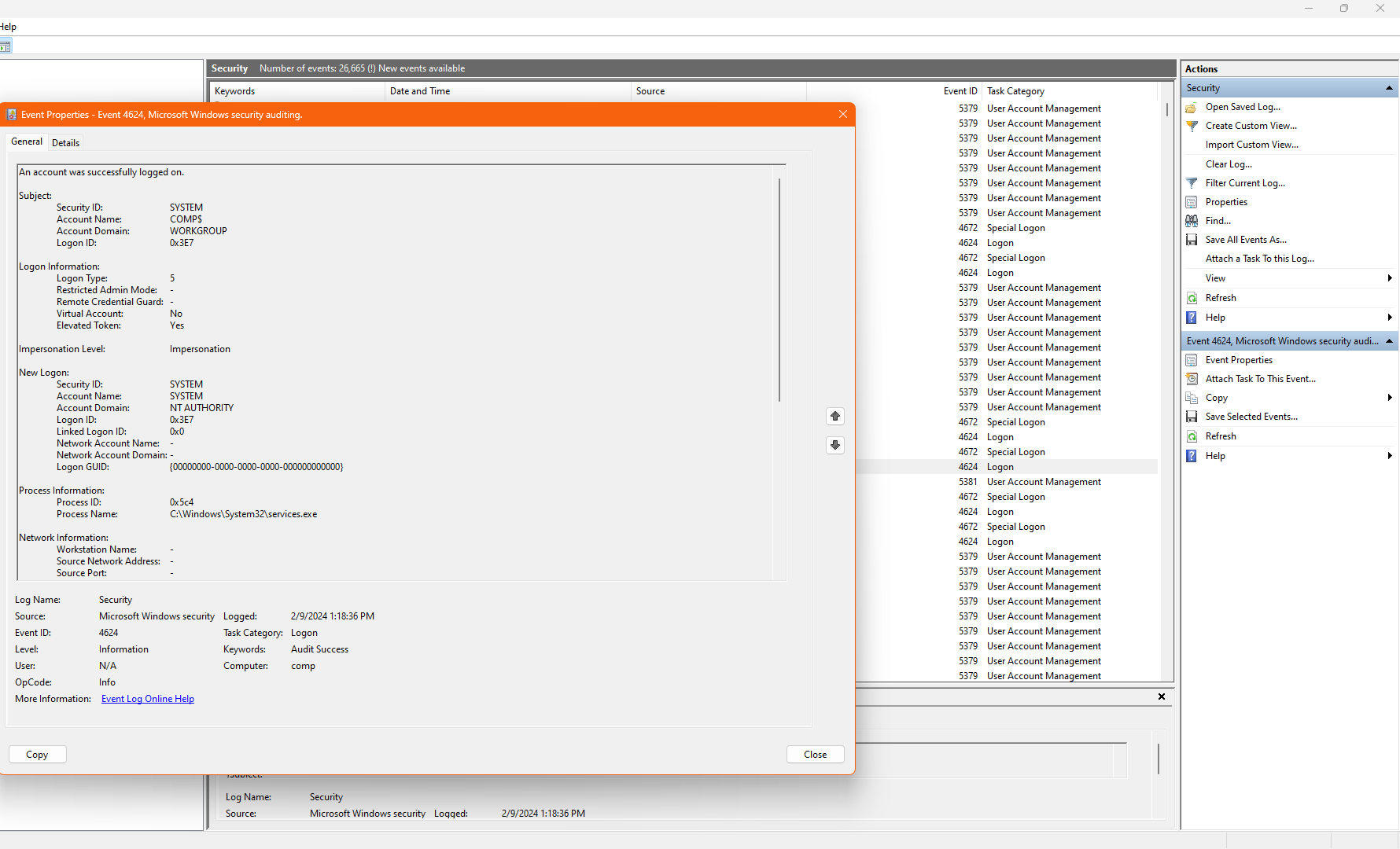Click the Filter Current Log funnel icon
The width and height of the screenshot is (1400, 849).
1192,183
